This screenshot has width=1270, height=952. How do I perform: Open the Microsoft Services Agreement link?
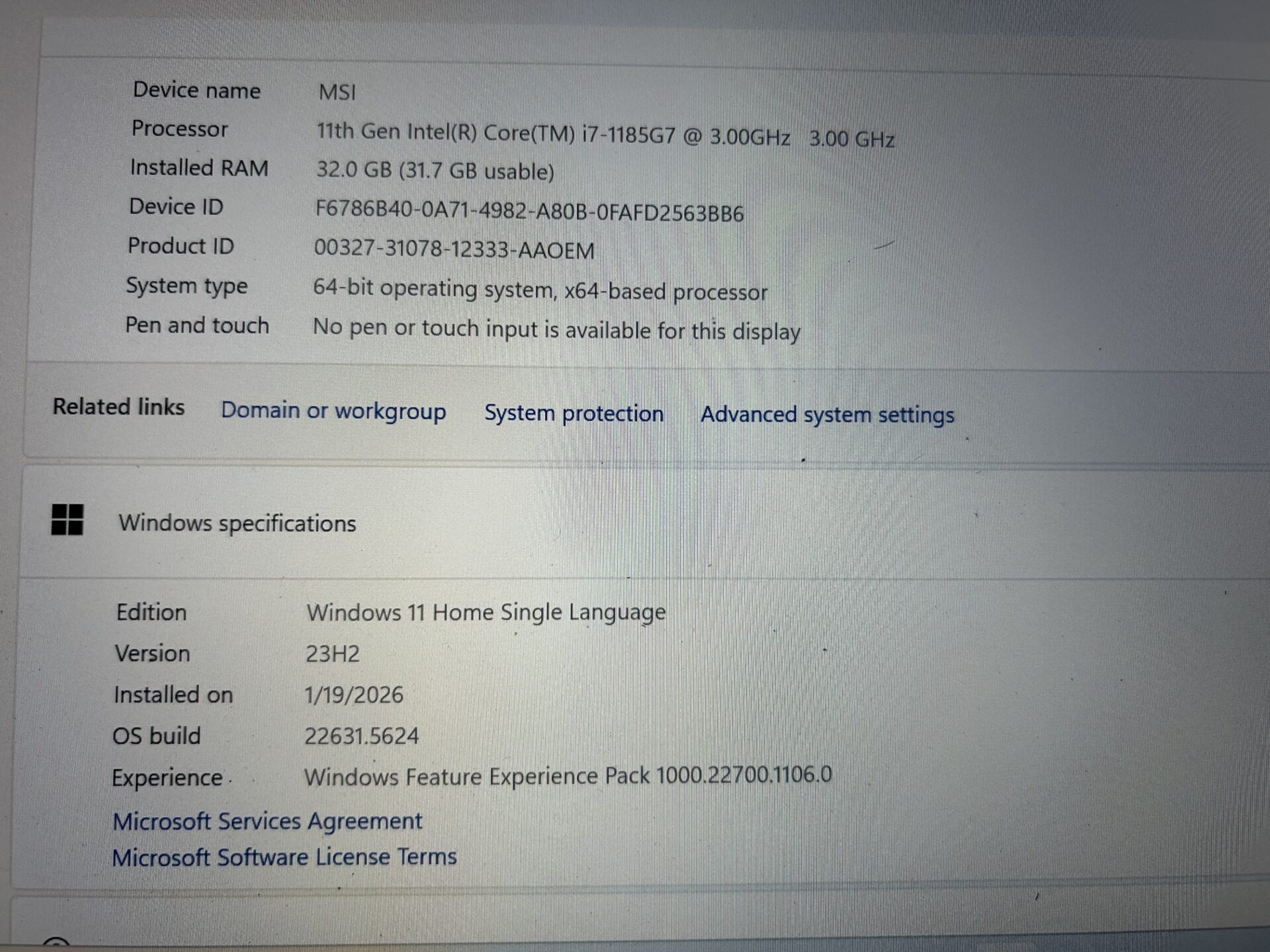click(x=267, y=821)
